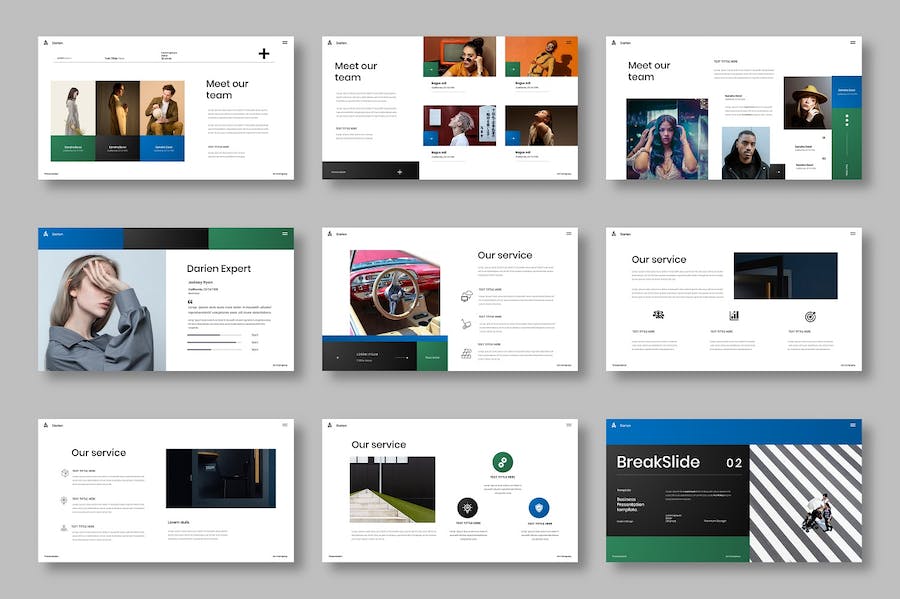Click the bar chart service icon

(x=734, y=315)
